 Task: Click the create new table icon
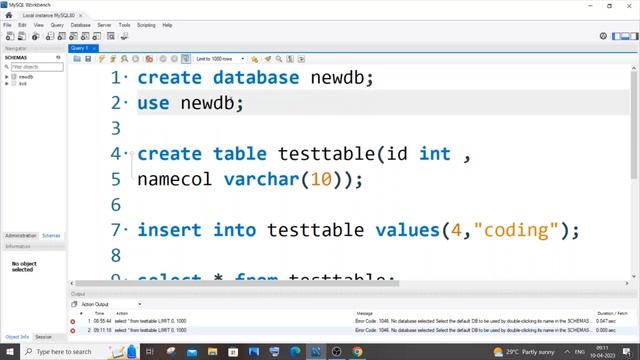pyautogui.click(x=62, y=36)
